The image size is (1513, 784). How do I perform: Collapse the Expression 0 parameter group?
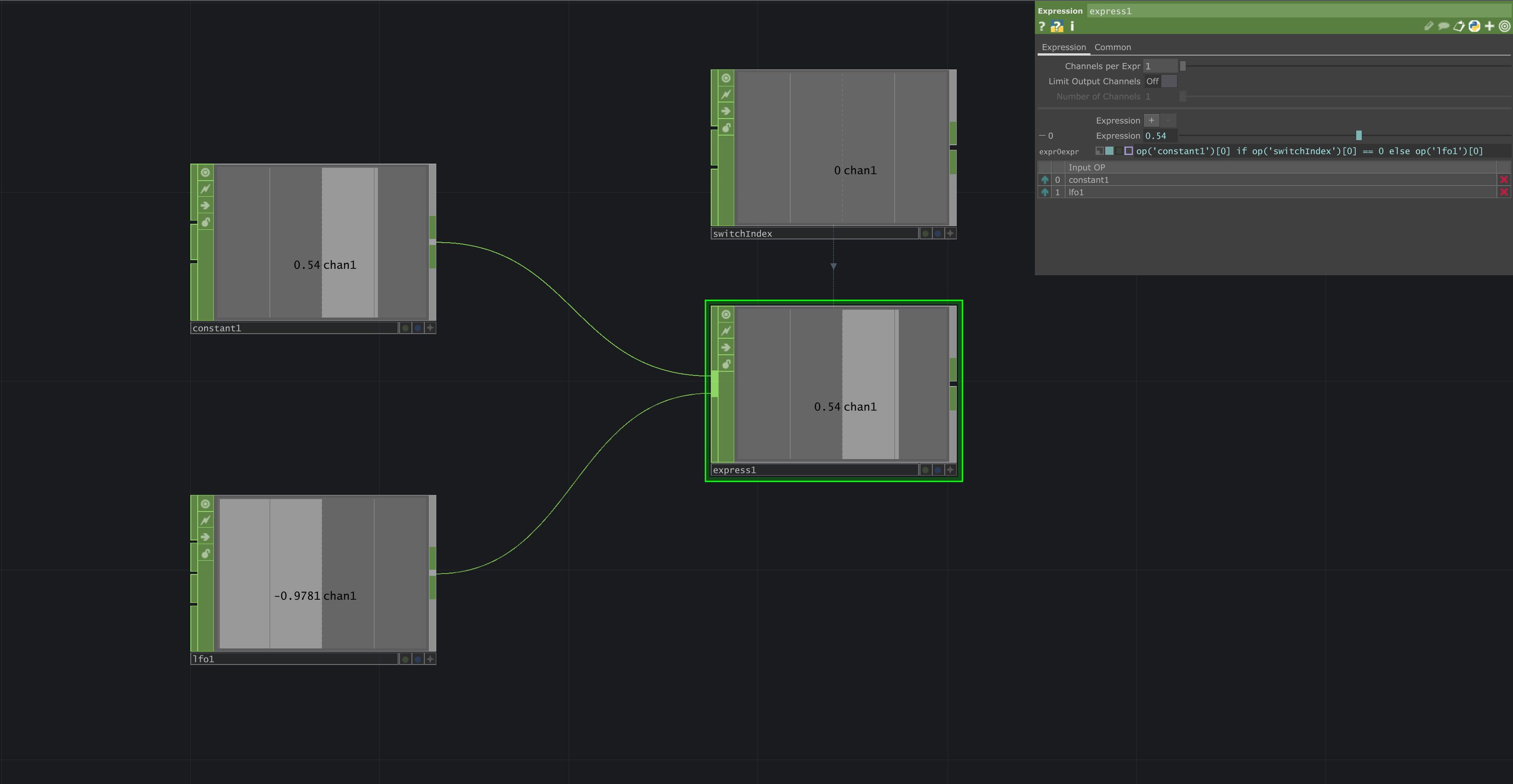[x=1043, y=135]
